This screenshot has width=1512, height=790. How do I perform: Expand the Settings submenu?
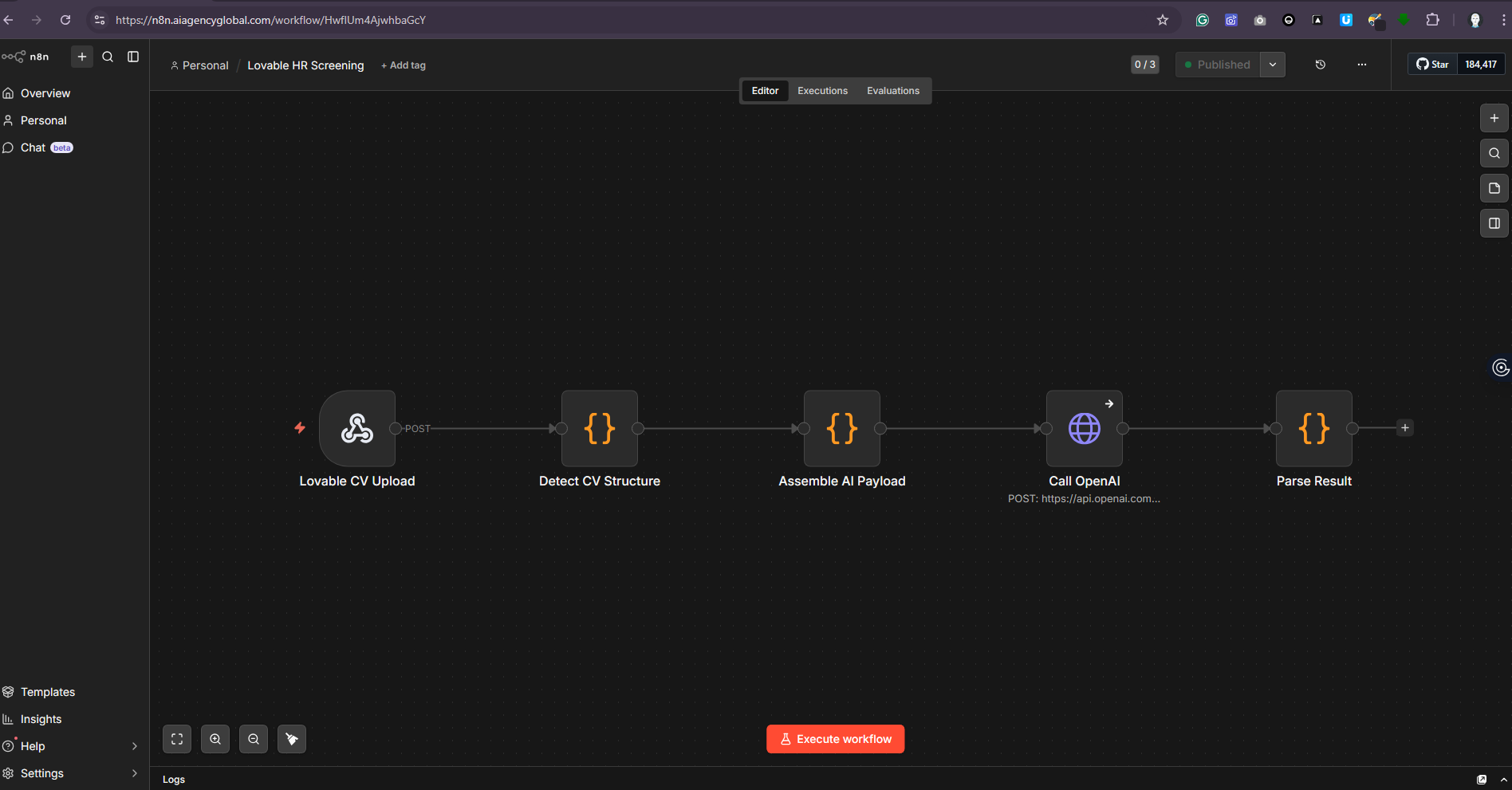pyautogui.click(x=134, y=773)
